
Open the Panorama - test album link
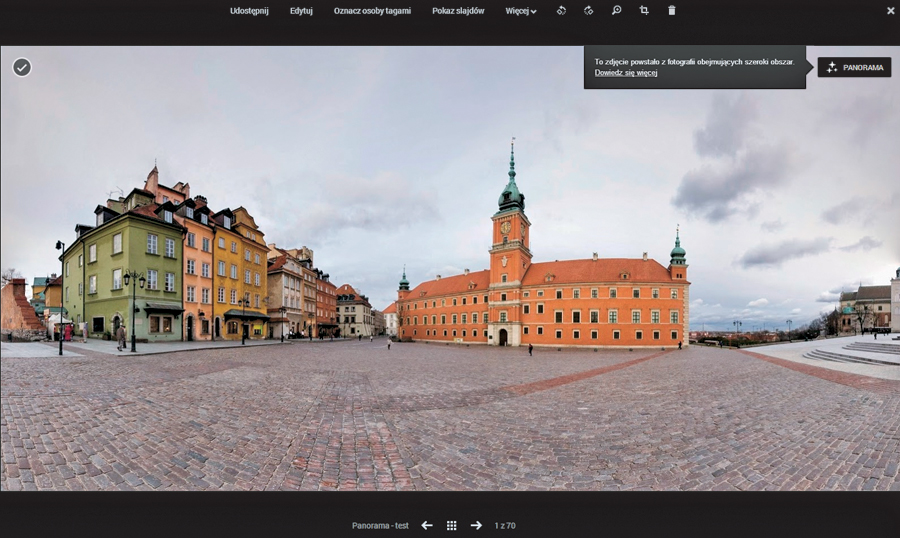[x=380, y=525]
